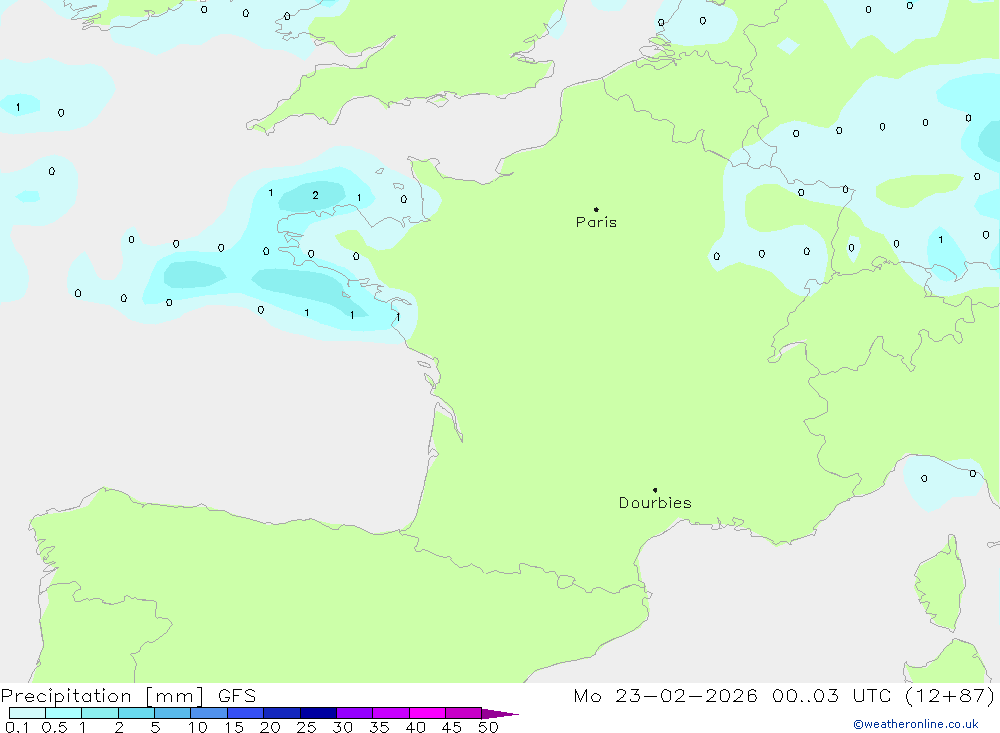Click the 5 mm legend color swatch
This screenshot has height=733, width=1000.
coord(172,713)
